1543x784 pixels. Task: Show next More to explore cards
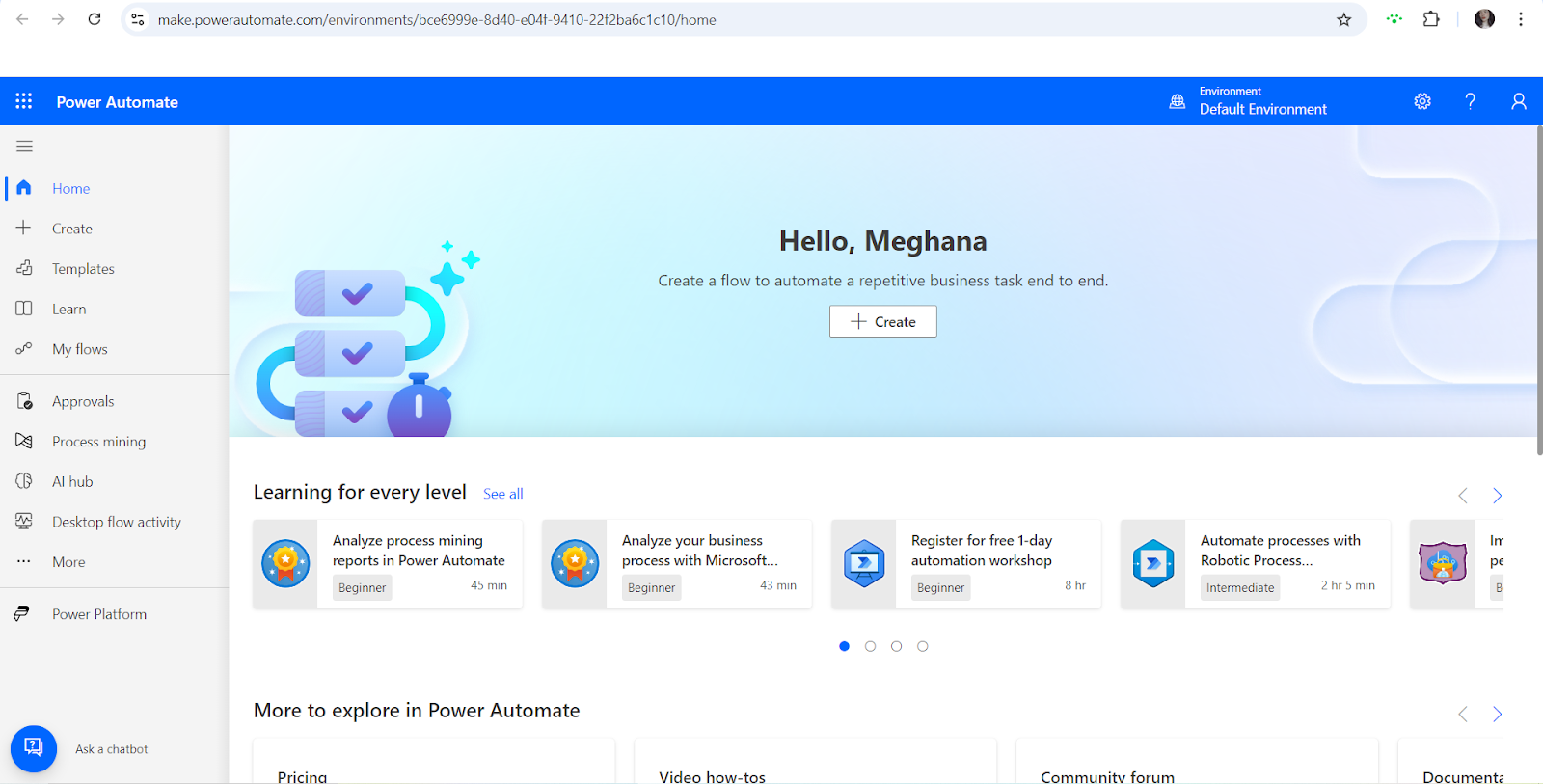[x=1498, y=714]
